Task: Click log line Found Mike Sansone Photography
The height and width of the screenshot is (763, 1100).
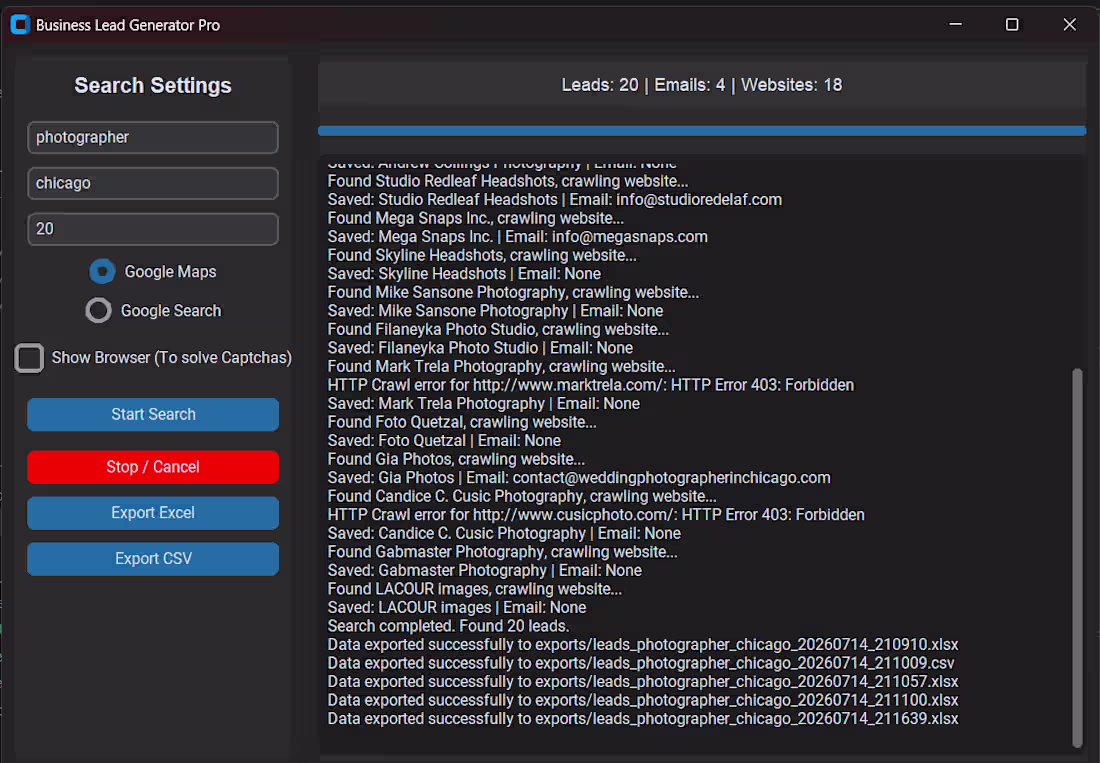Action: [x=513, y=292]
